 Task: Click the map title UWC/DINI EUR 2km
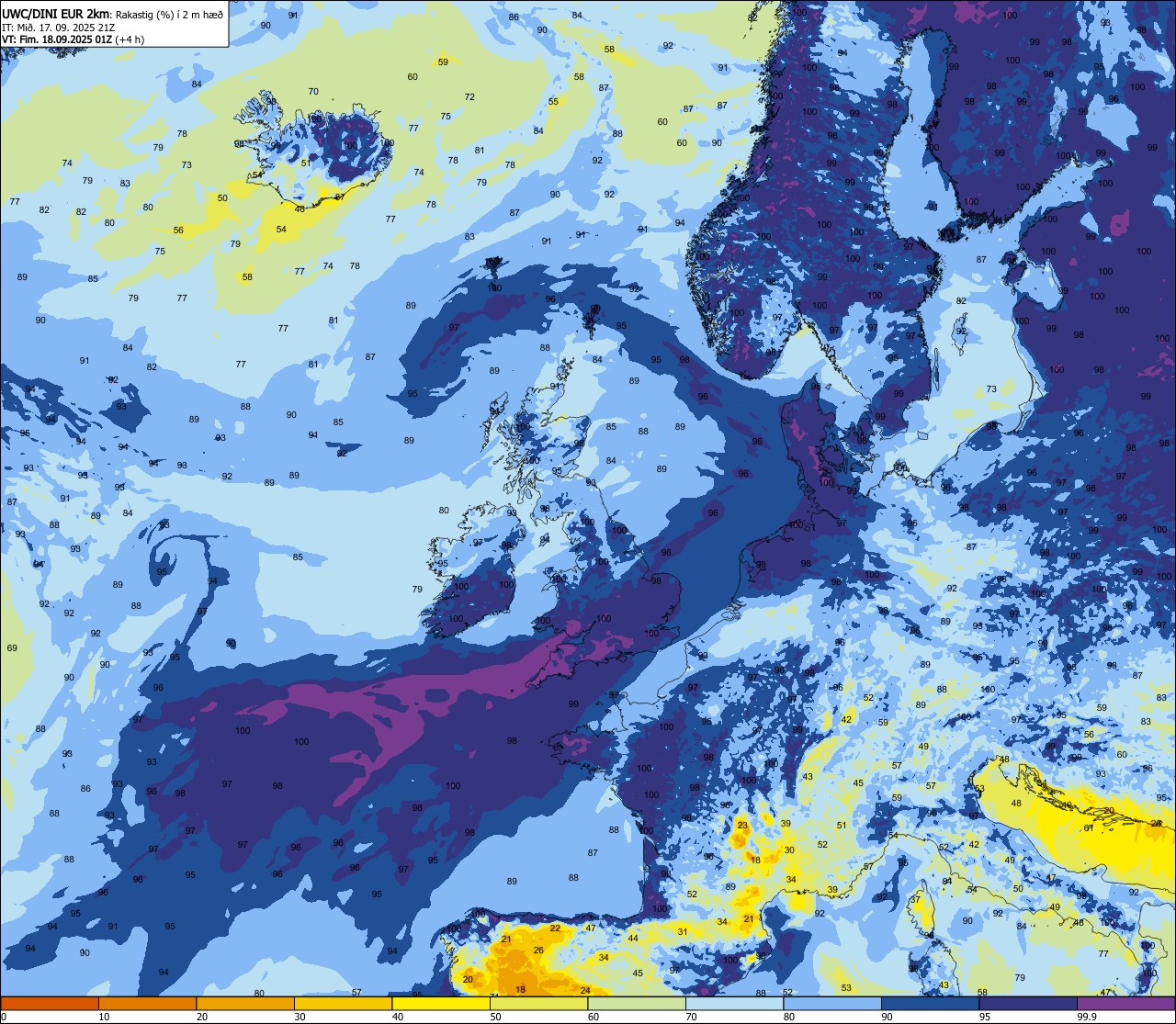pos(55,13)
